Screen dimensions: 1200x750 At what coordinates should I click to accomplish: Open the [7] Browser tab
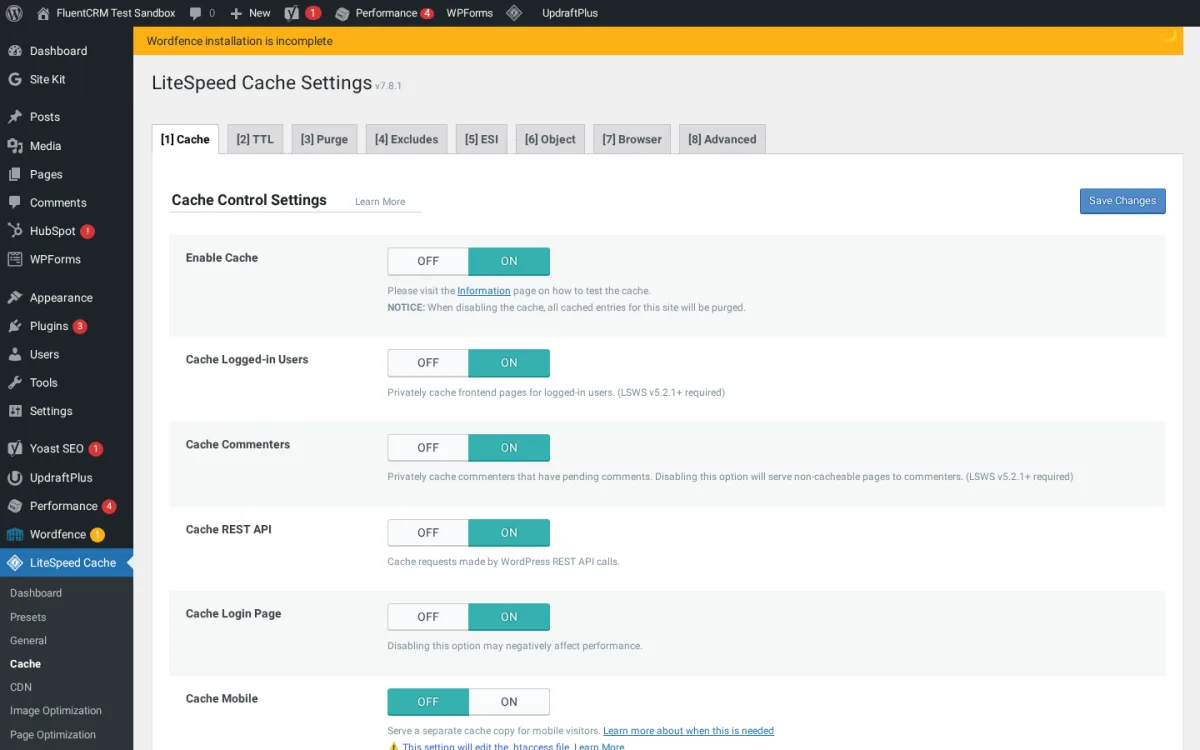click(x=632, y=139)
